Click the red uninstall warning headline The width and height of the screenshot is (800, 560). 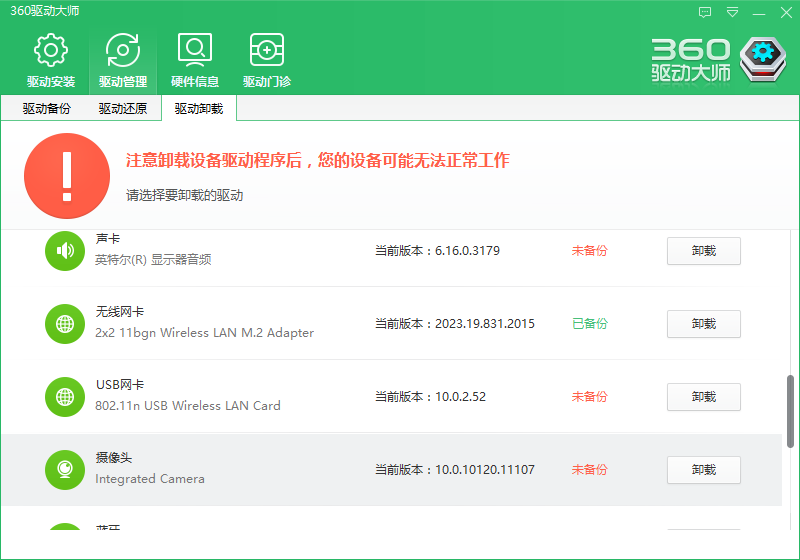click(317, 160)
